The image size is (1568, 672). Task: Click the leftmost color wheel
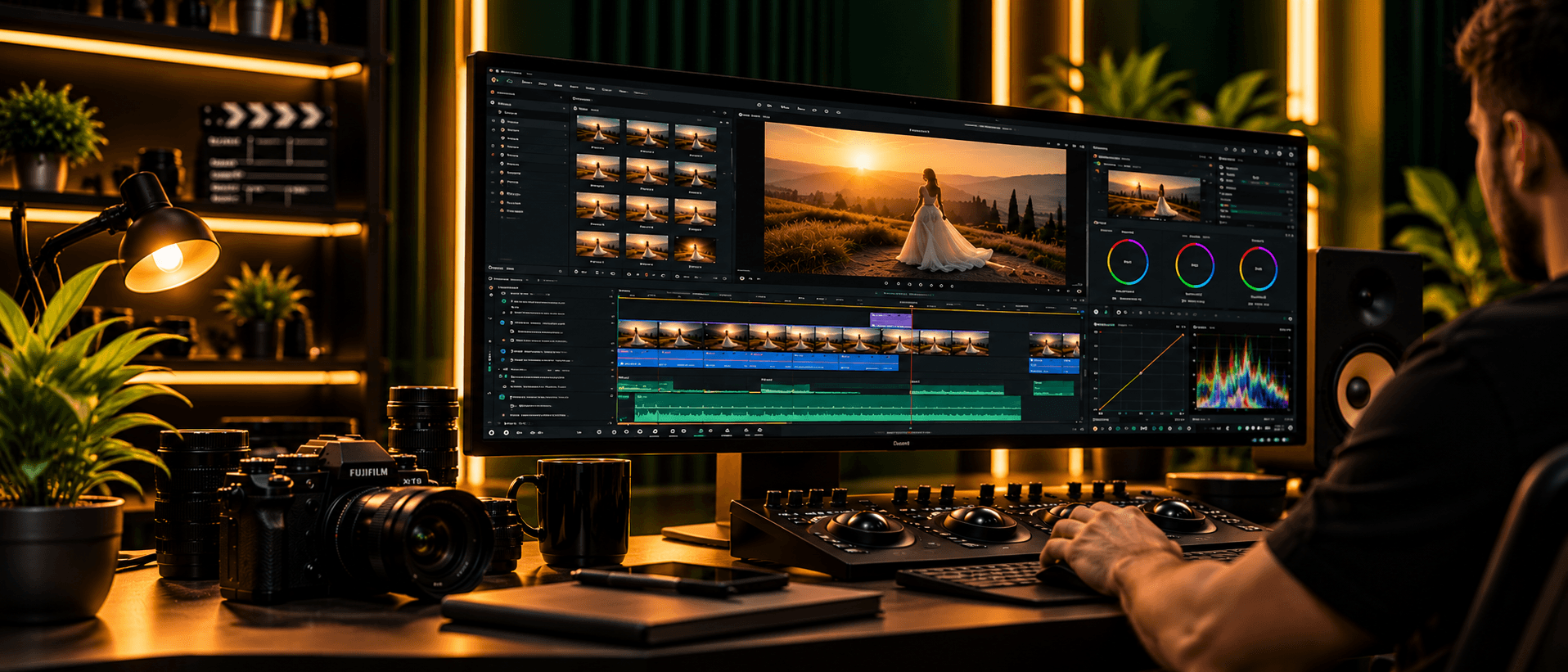point(1128,262)
